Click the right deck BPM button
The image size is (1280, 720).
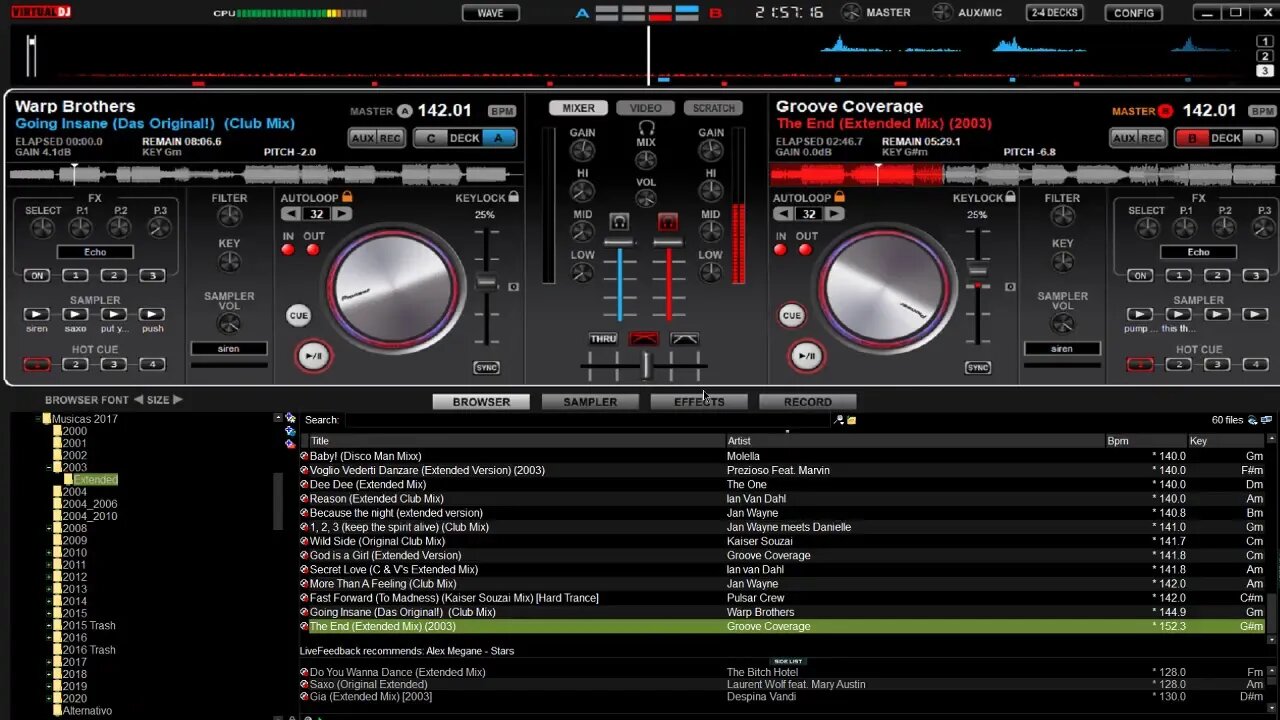[1262, 111]
